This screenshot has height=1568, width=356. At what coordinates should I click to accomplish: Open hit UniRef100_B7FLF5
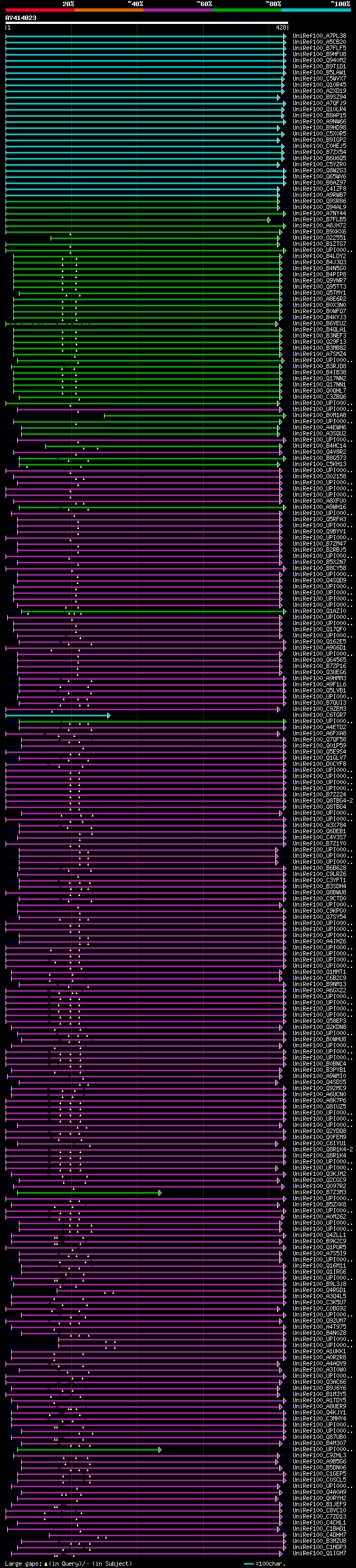click(319, 48)
